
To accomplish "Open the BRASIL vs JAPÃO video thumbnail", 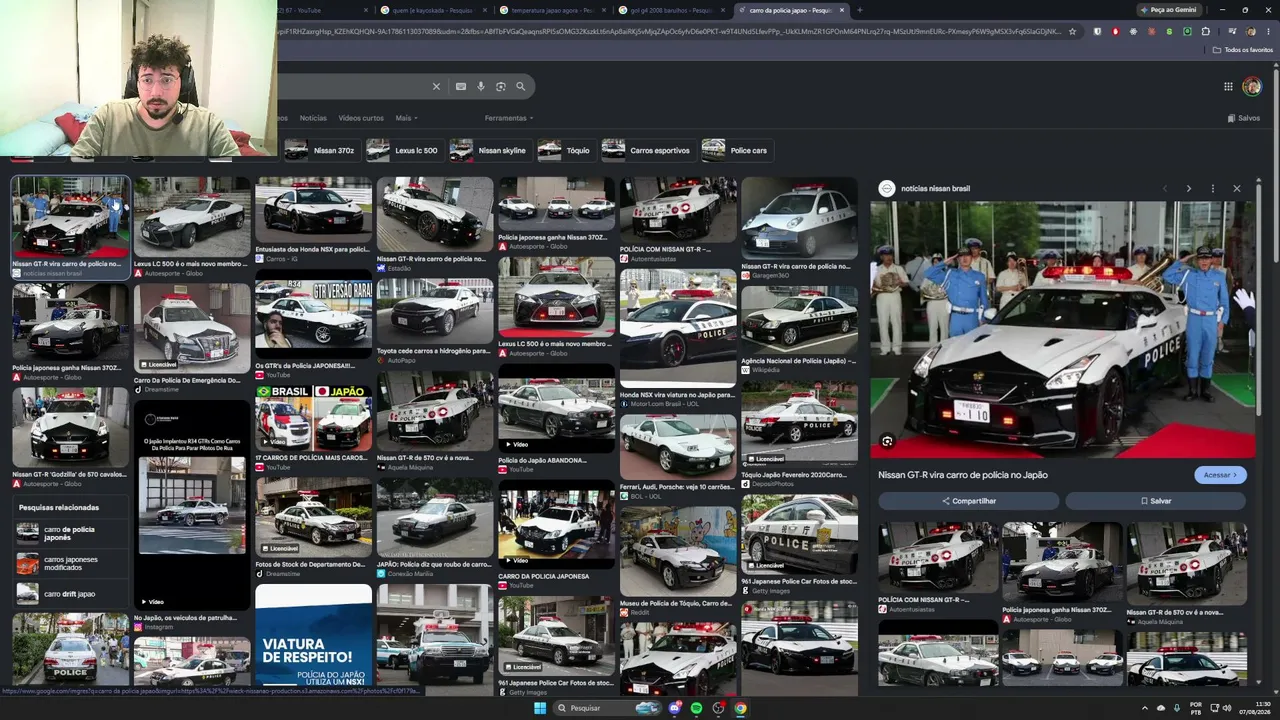I will tap(313, 418).
